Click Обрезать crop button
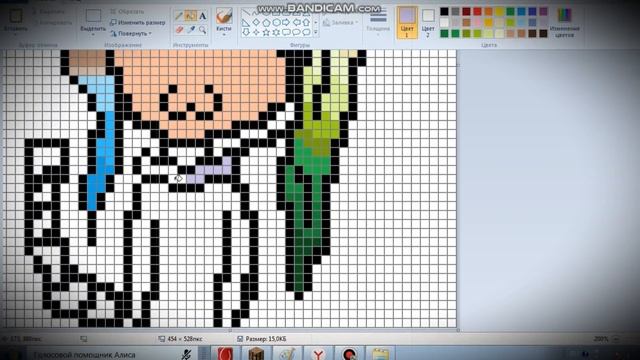The height and width of the screenshot is (360, 640). coord(127,12)
